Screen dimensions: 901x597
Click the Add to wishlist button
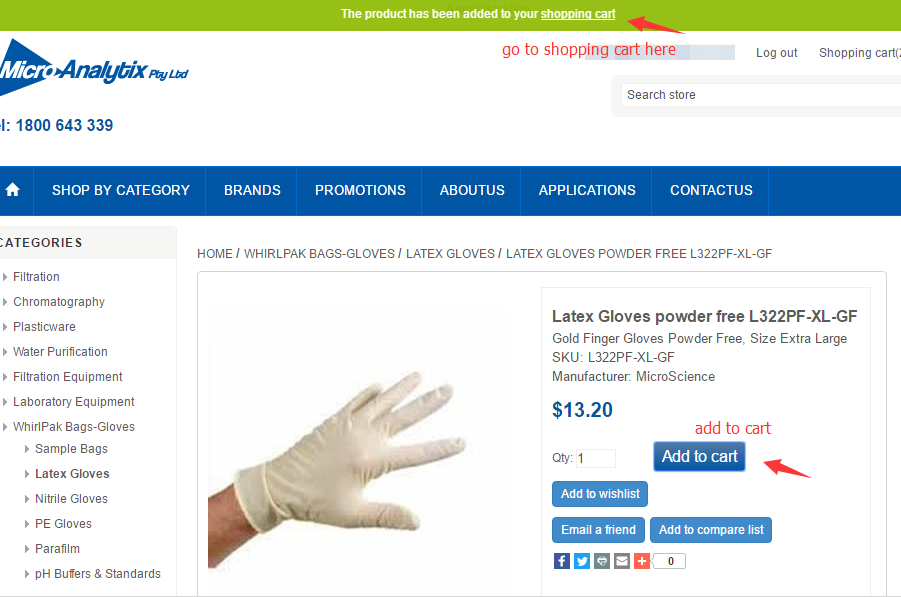point(600,494)
